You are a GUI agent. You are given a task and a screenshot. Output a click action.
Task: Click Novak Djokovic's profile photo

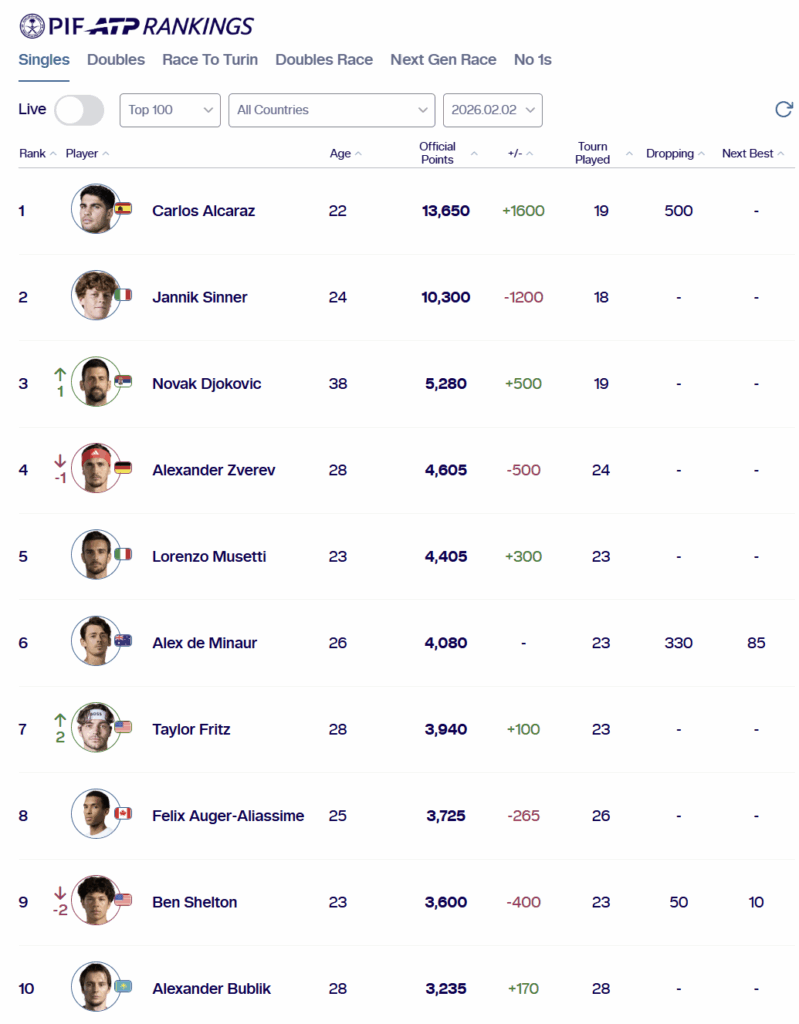tap(96, 383)
